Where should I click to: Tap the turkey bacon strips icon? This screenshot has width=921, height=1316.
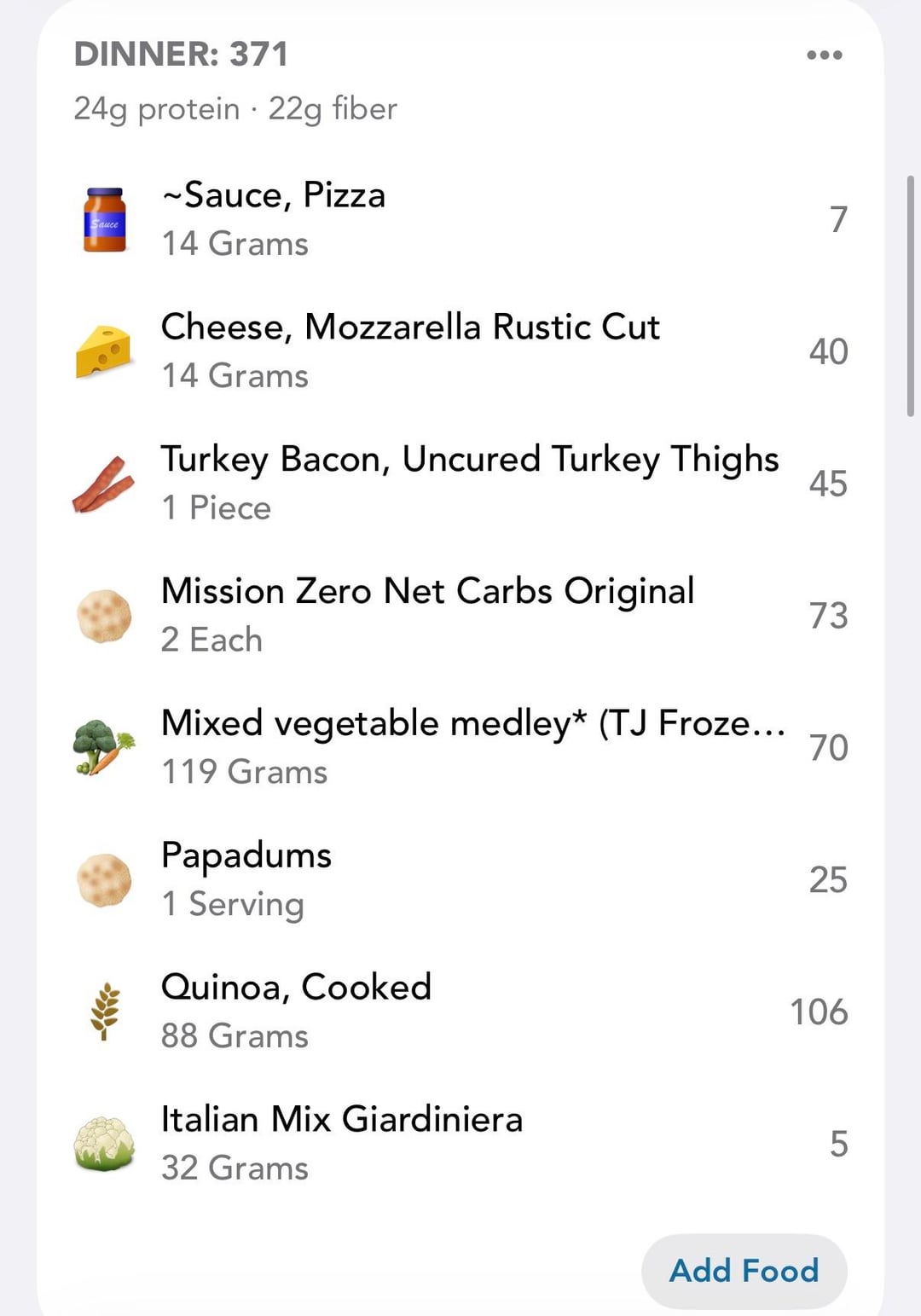click(x=104, y=484)
